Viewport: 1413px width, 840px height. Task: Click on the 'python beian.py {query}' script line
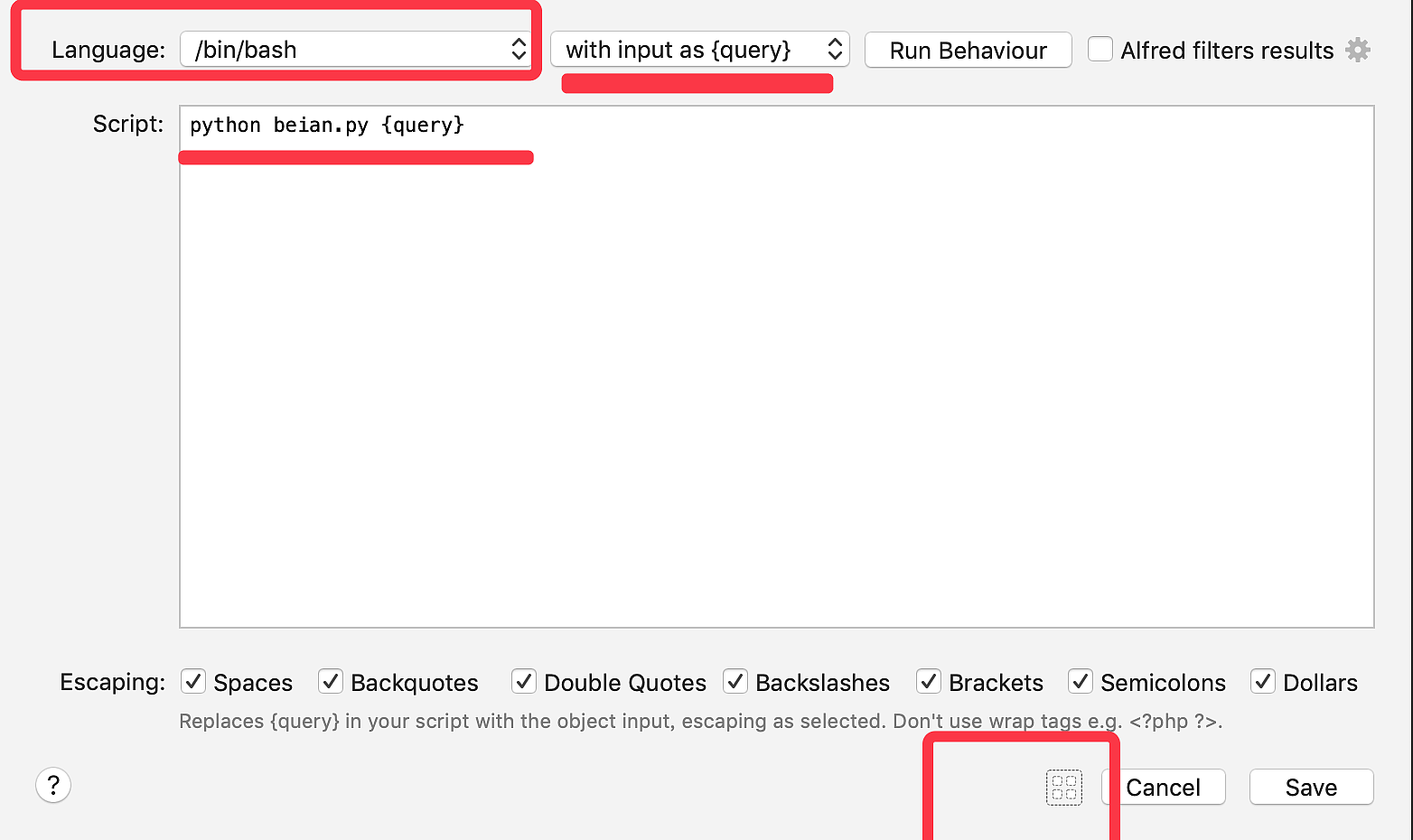coord(326,126)
